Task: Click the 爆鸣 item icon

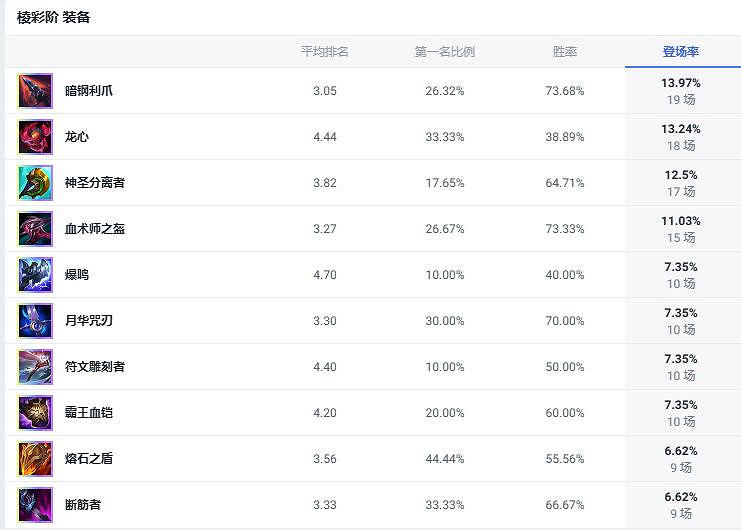Action: pos(35,275)
